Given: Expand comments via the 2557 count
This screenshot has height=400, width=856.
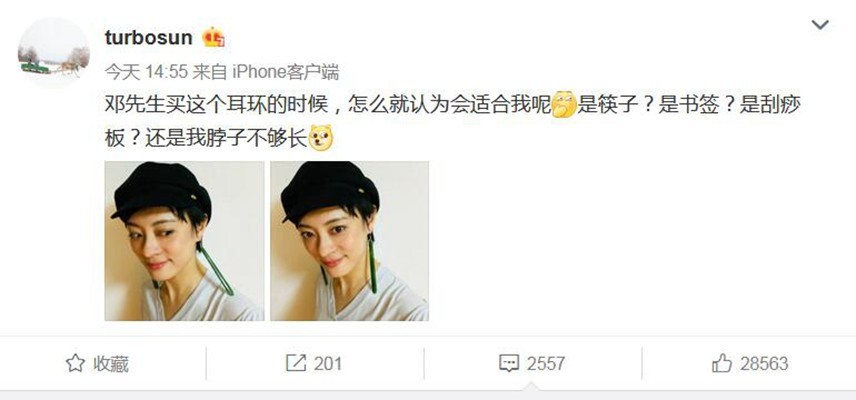Looking at the screenshot, I should point(545,363).
